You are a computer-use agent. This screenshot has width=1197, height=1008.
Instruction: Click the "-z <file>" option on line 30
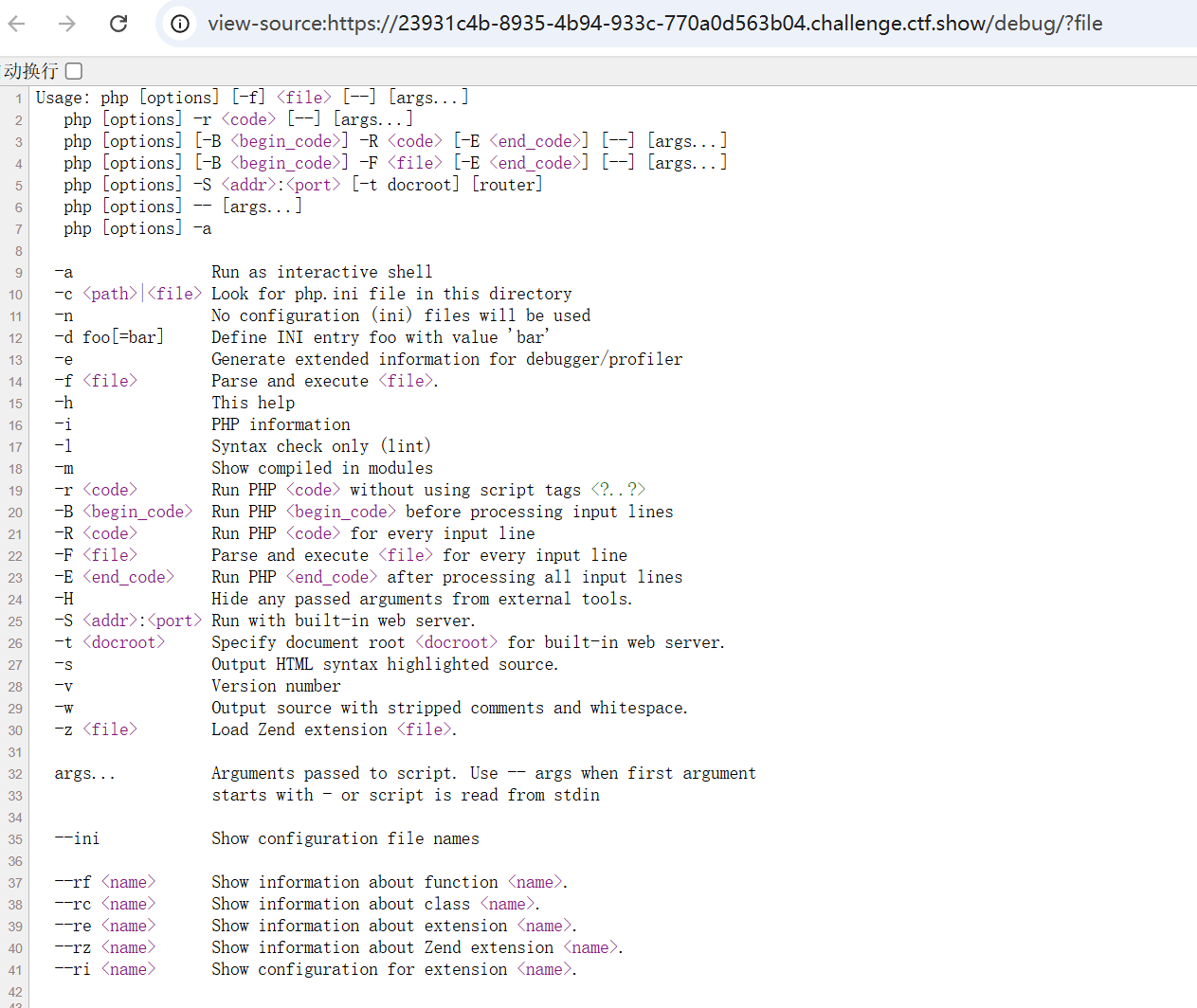point(96,729)
